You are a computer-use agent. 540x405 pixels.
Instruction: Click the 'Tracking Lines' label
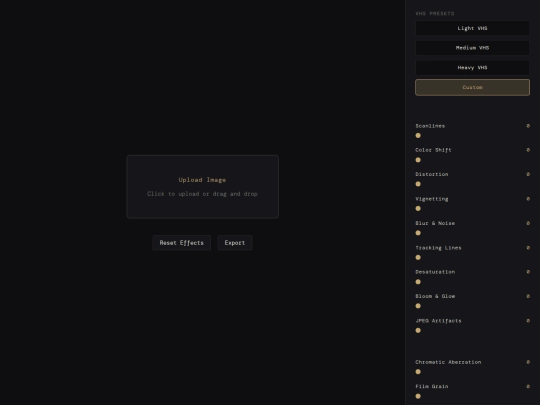coord(438,248)
